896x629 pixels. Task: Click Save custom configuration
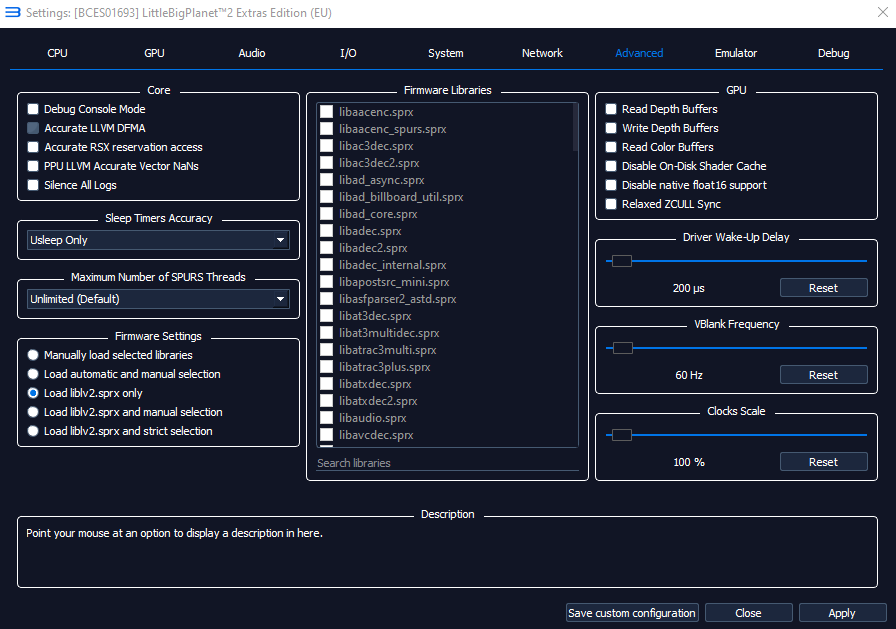click(x=632, y=613)
